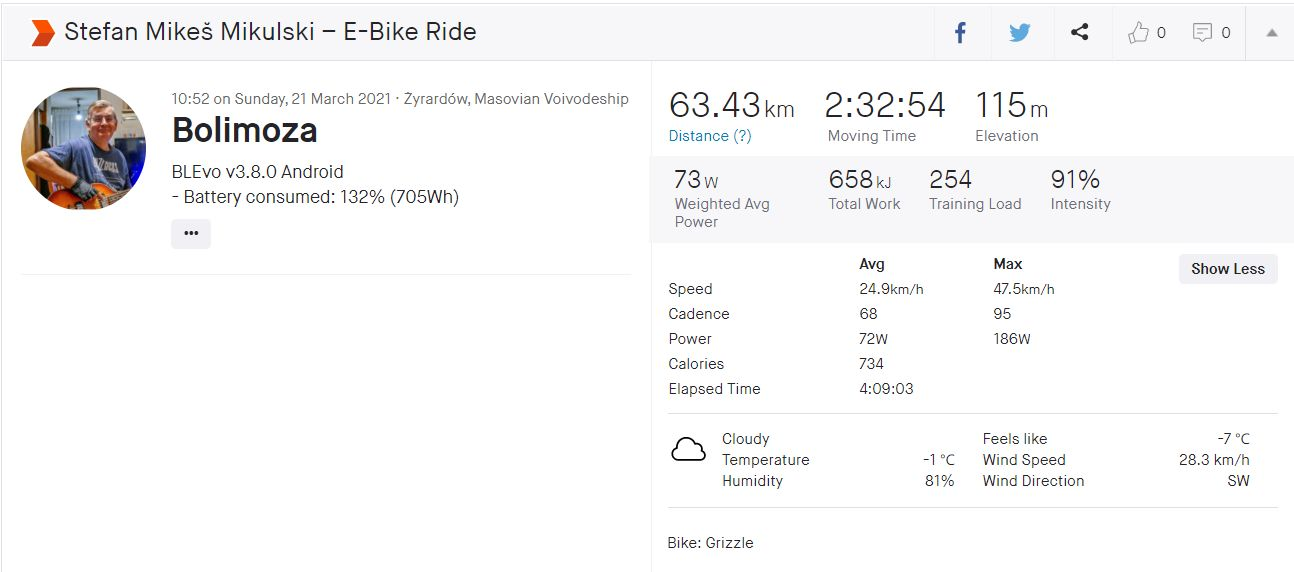Click the athlete profile photo

coord(83,148)
